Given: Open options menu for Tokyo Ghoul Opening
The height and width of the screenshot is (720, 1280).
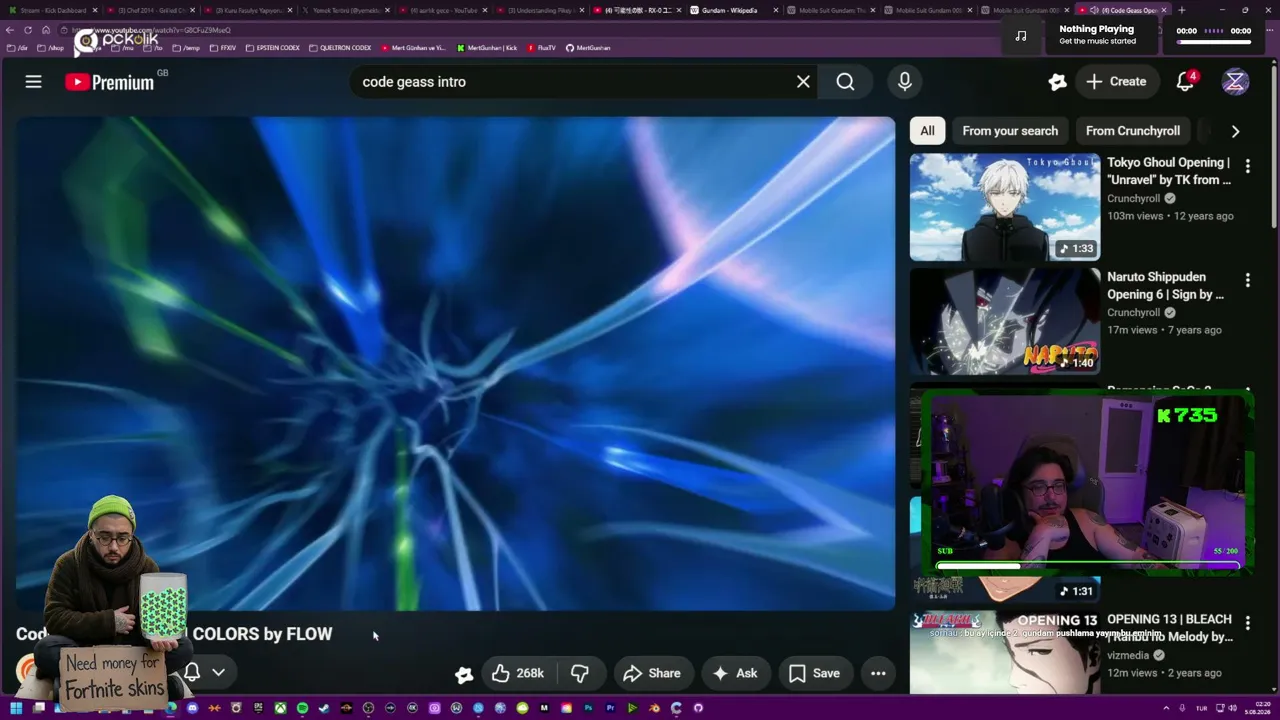Looking at the screenshot, I should click(x=1247, y=166).
